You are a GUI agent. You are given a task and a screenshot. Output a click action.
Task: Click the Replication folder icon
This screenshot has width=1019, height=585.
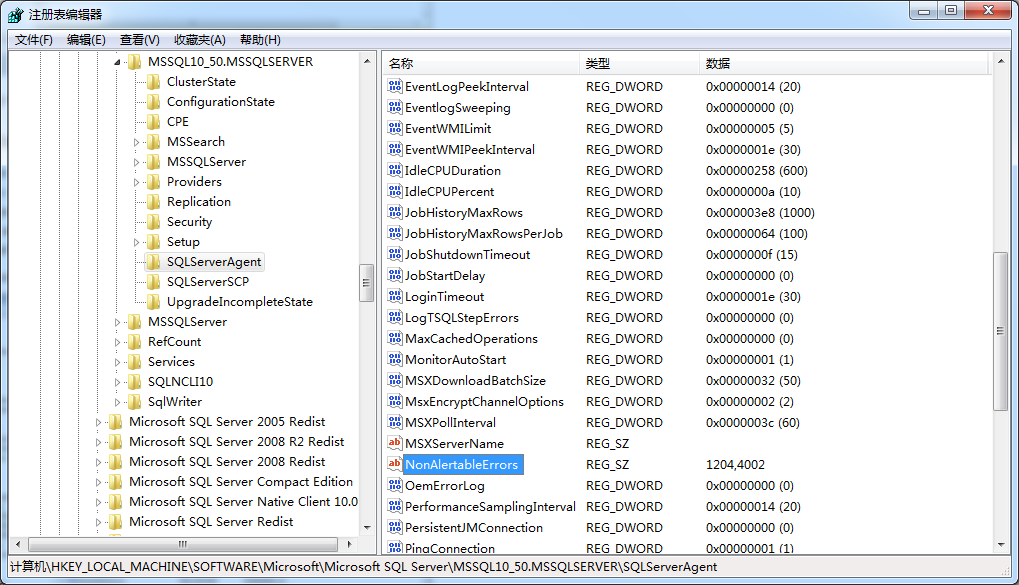coord(153,202)
